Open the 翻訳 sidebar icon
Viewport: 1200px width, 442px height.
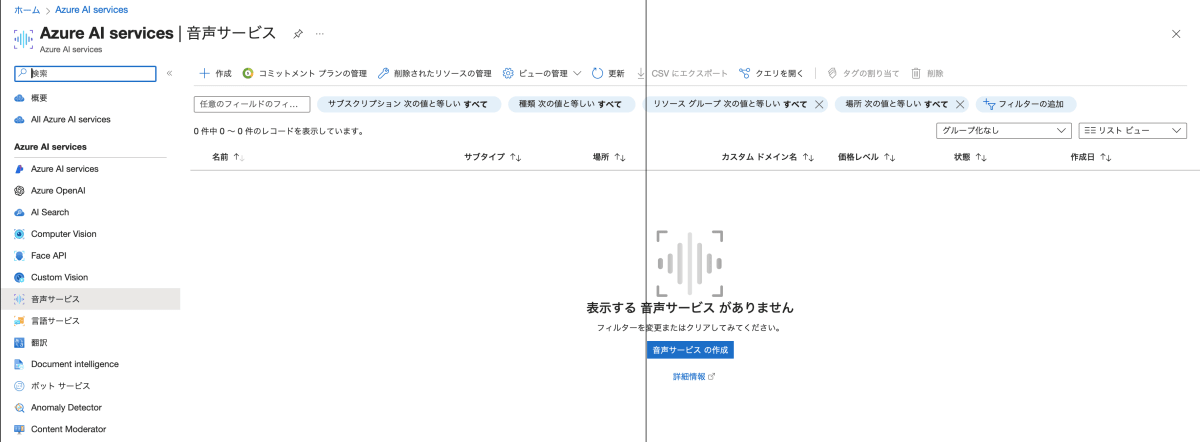pyautogui.click(x=20, y=342)
